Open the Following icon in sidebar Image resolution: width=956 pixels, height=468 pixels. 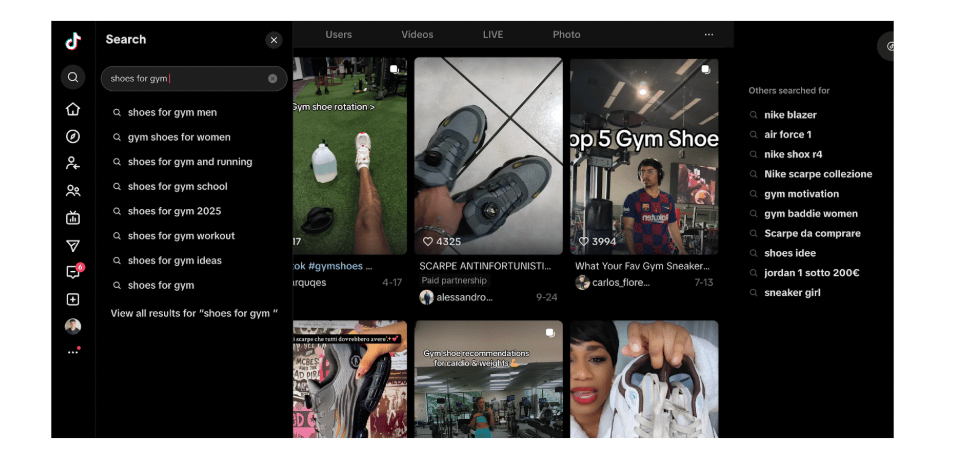coord(73,163)
